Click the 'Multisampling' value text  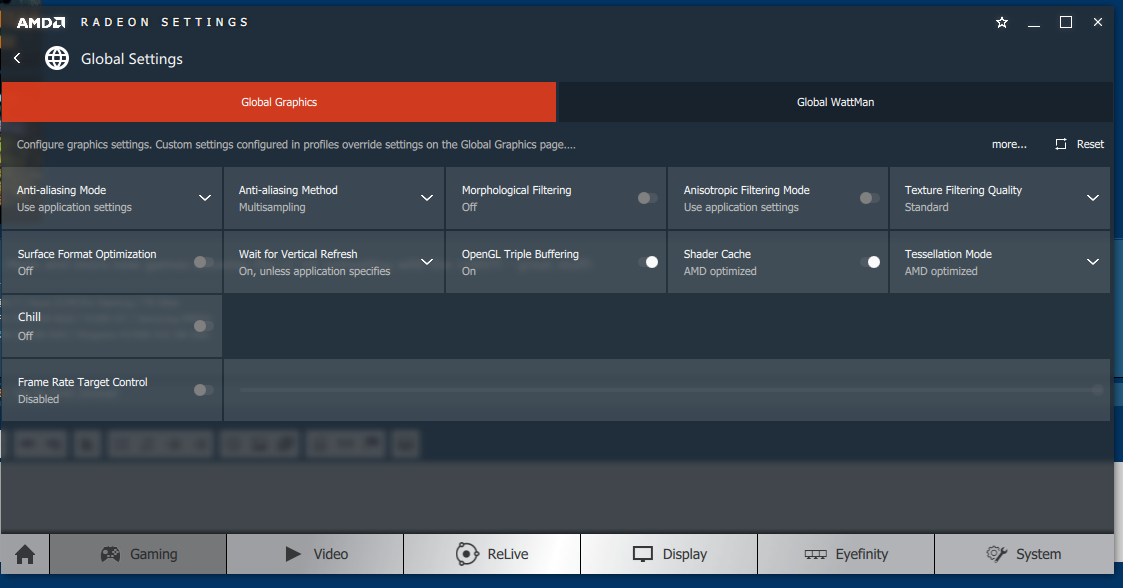[x=272, y=207]
